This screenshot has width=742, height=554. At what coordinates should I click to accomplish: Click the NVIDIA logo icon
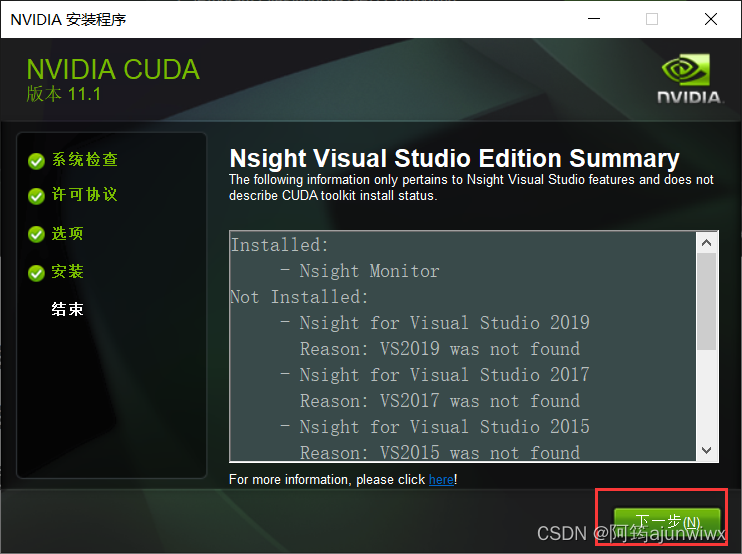coord(689,79)
